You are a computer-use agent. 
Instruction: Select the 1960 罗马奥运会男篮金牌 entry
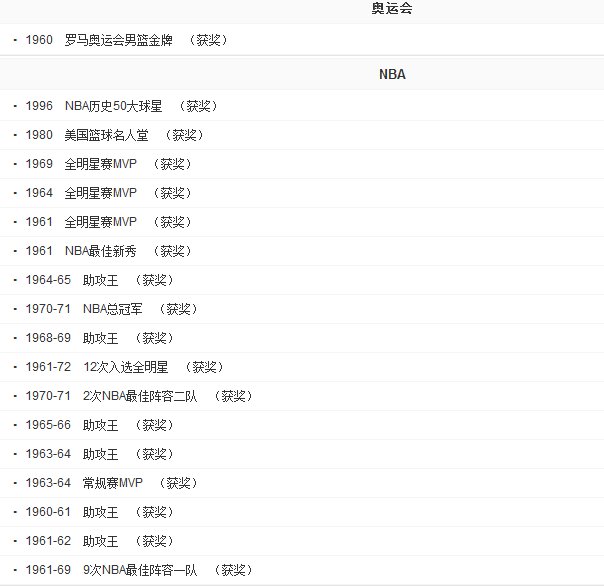pos(302,40)
